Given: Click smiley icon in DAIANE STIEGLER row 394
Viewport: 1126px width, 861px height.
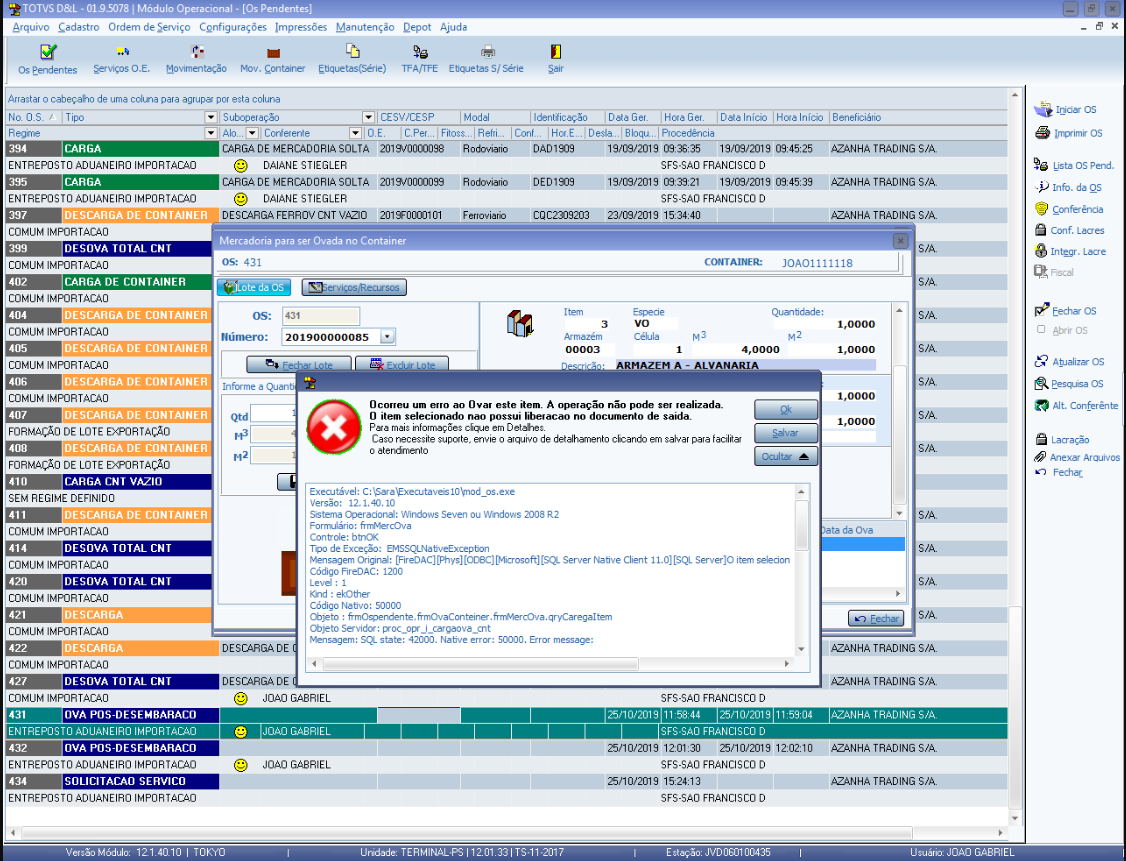Looking at the screenshot, I should pos(241,165).
